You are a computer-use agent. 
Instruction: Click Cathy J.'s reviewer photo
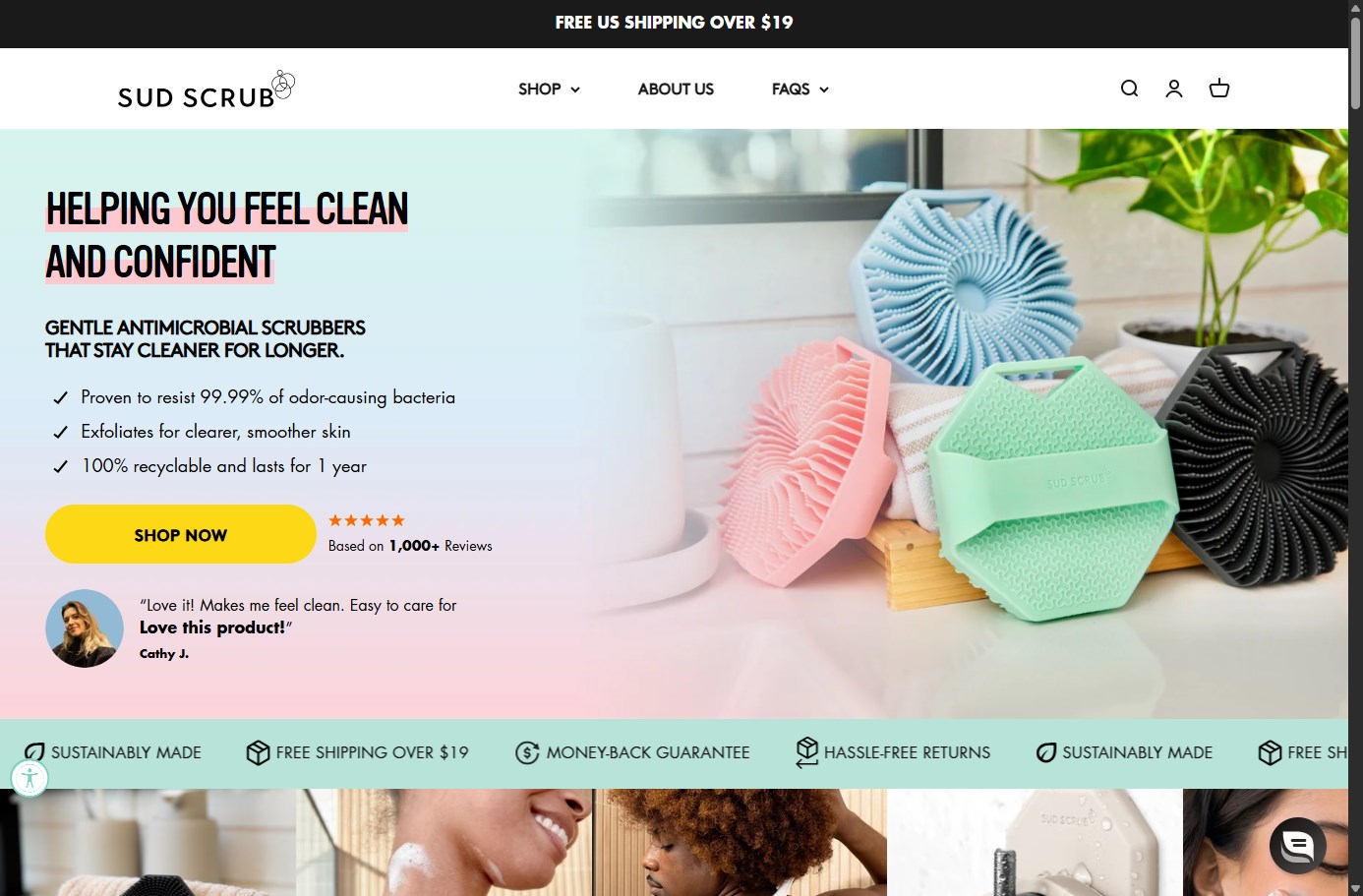click(85, 628)
